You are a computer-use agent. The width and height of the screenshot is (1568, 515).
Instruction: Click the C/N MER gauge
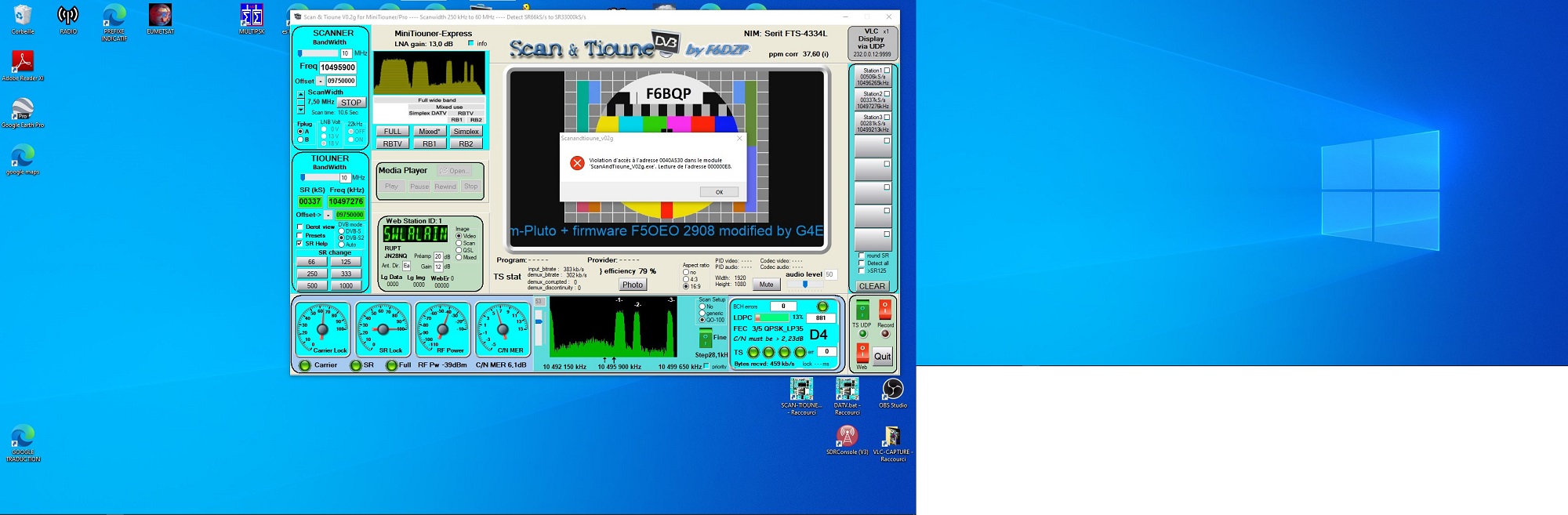click(x=503, y=329)
